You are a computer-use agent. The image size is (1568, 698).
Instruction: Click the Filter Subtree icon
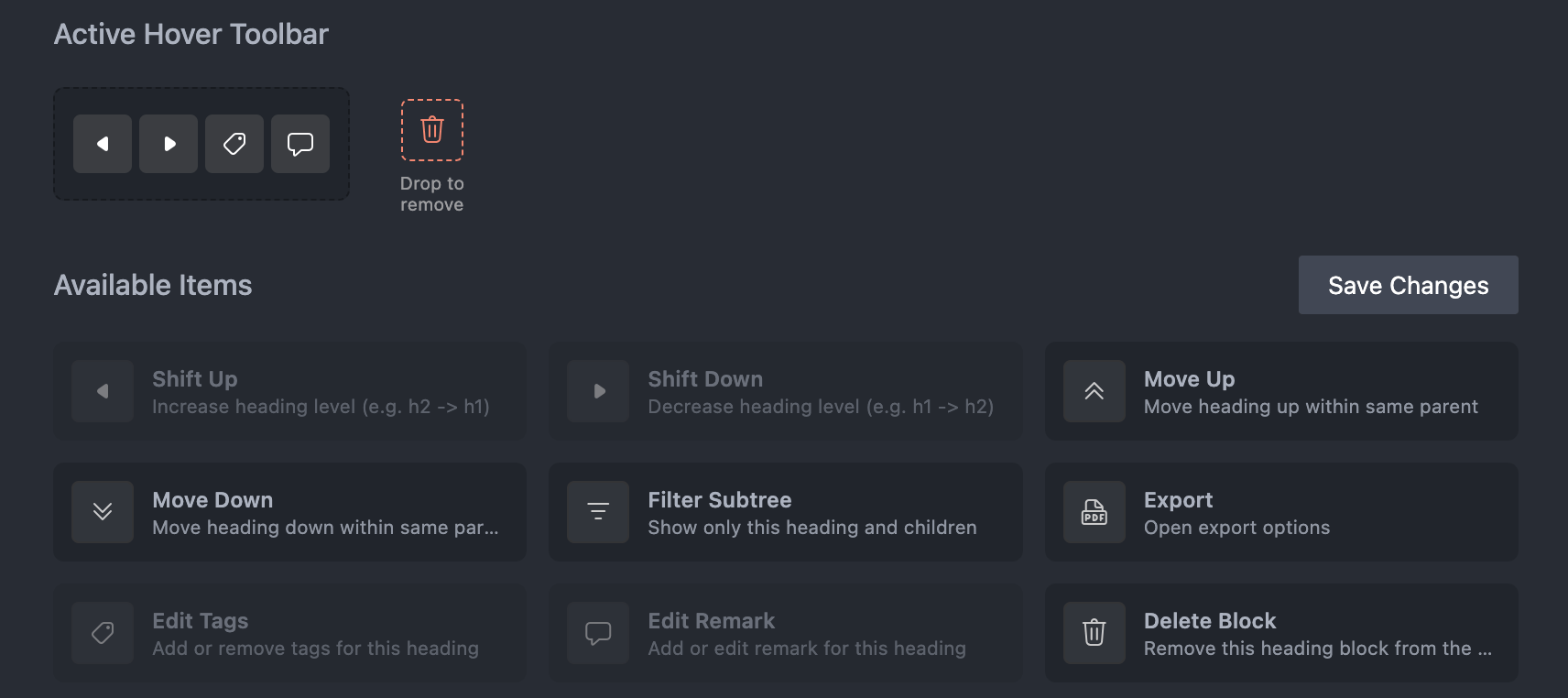598,512
